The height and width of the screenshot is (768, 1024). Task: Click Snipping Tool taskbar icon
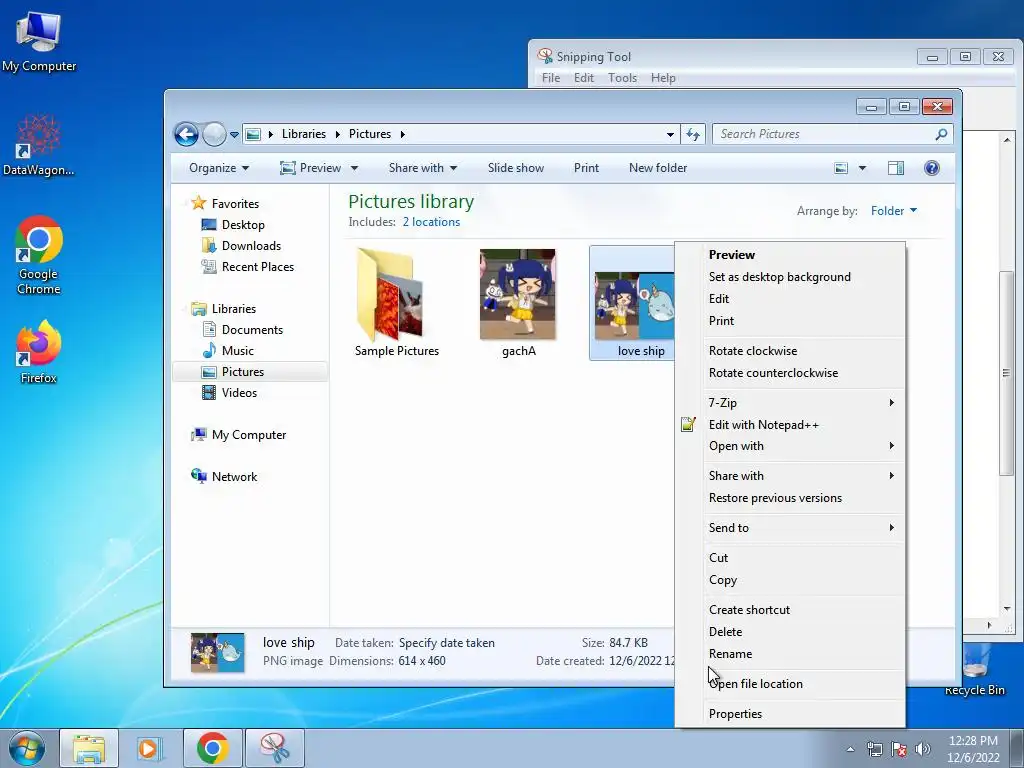[275, 748]
